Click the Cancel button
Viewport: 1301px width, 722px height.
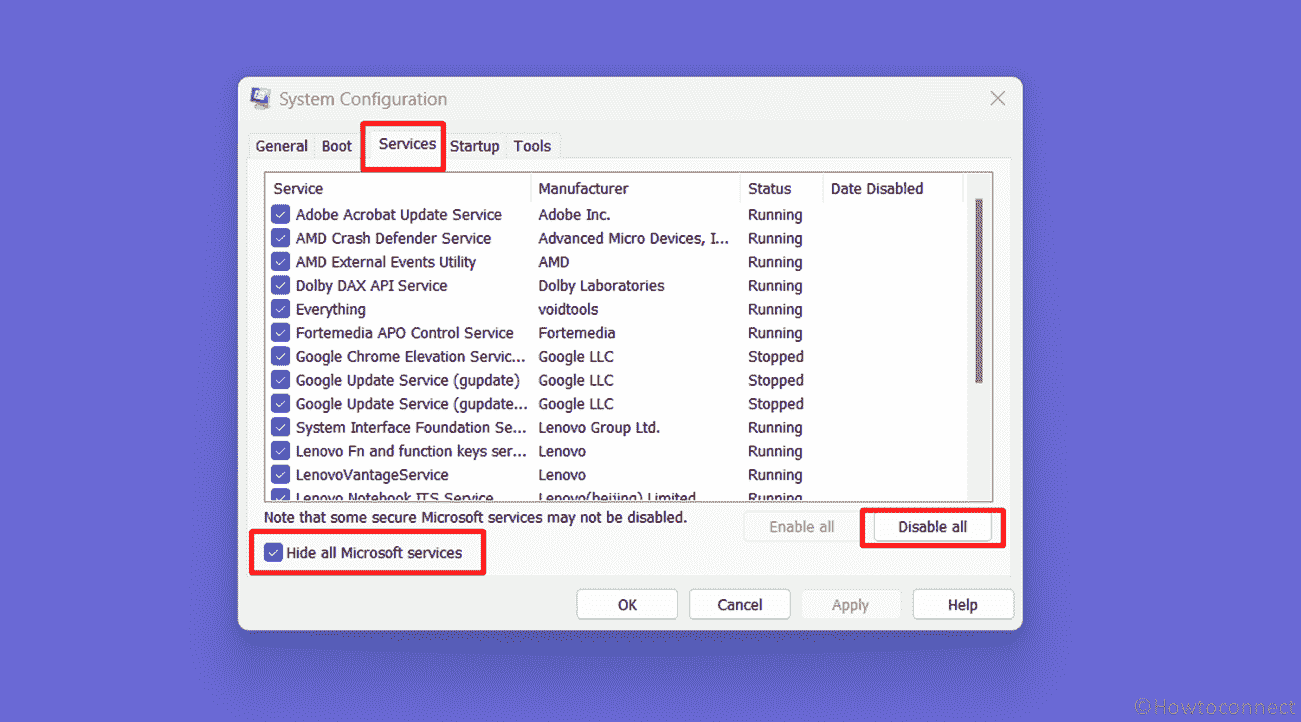[x=740, y=605]
